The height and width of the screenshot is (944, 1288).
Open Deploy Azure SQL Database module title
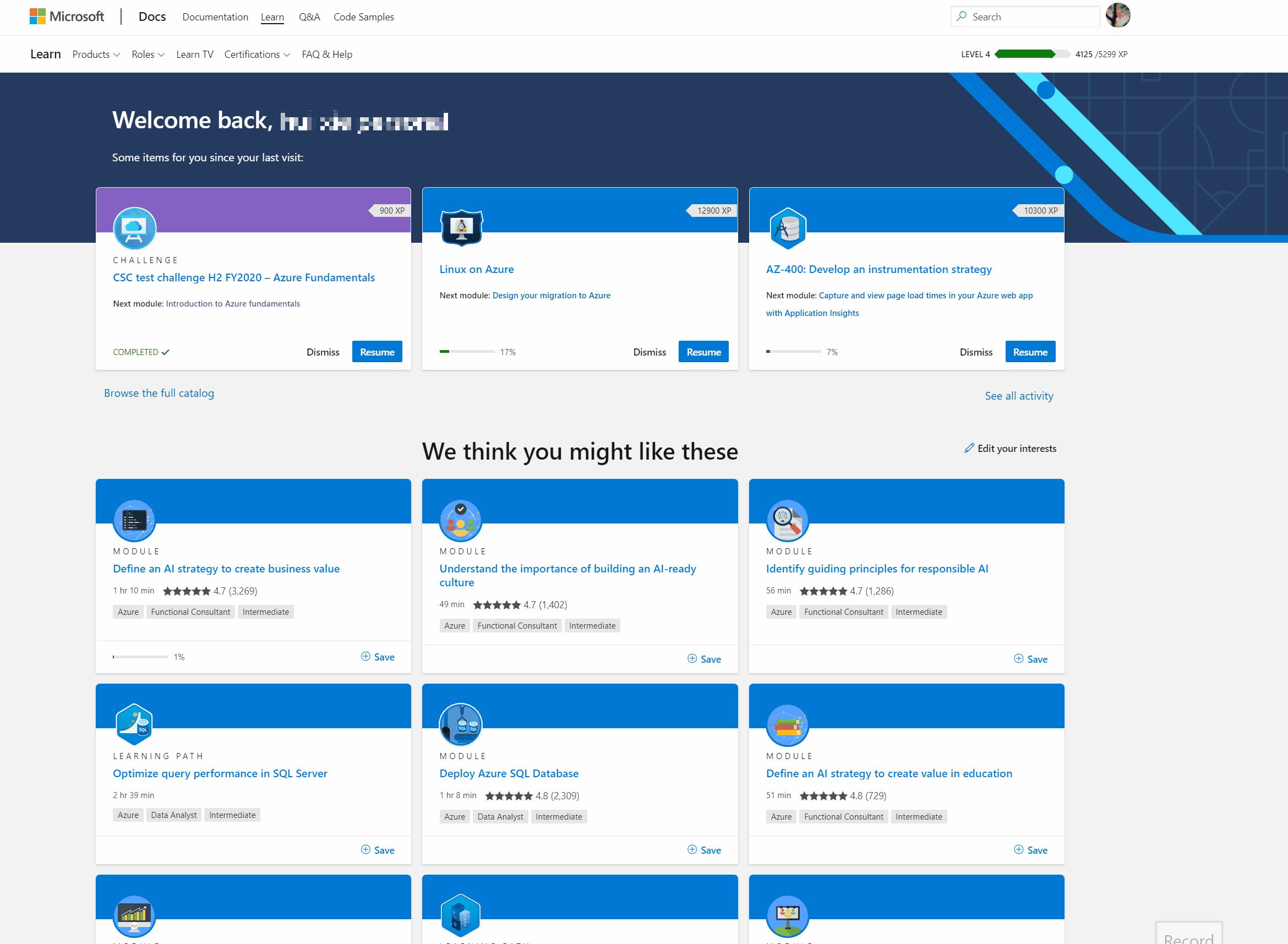coord(509,773)
